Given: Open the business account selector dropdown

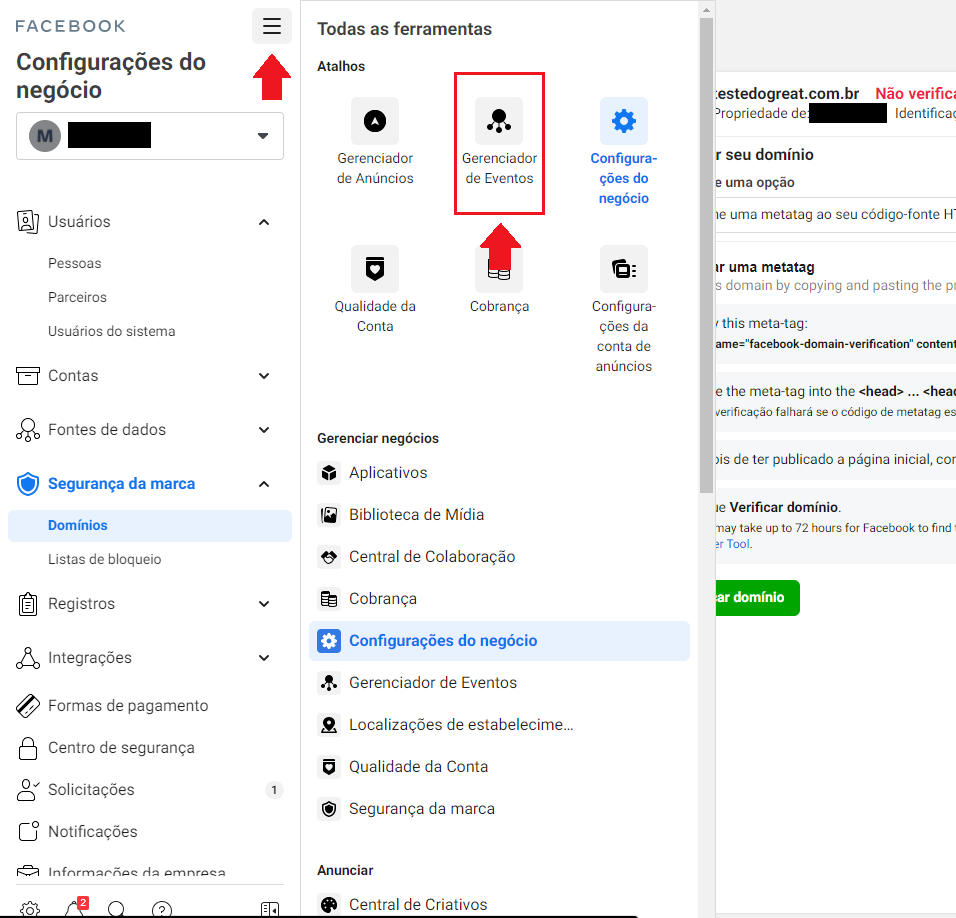Looking at the screenshot, I should [150, 136].
